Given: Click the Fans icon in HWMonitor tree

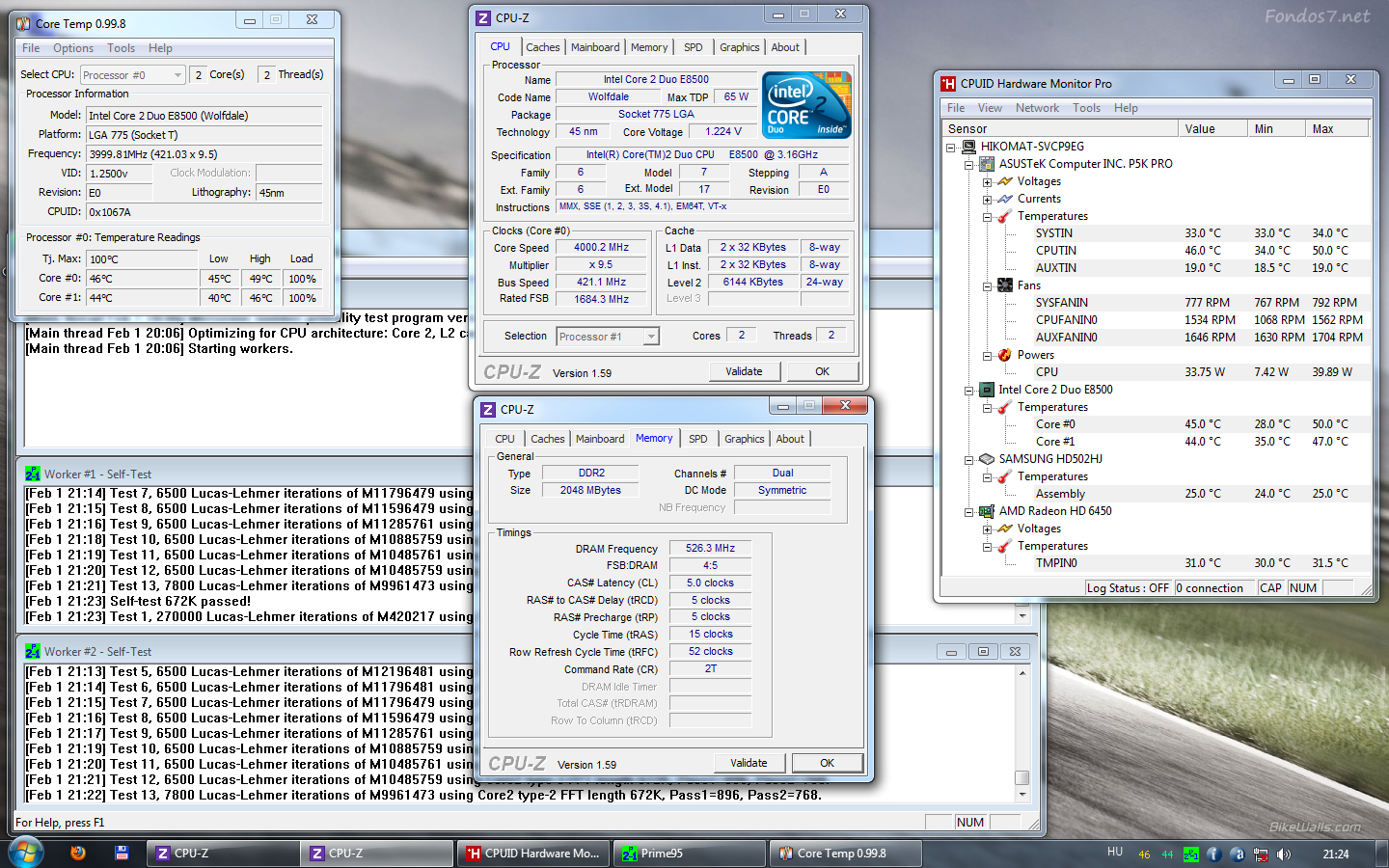Looking at the screenshot, I should [x=1005, y=285].
